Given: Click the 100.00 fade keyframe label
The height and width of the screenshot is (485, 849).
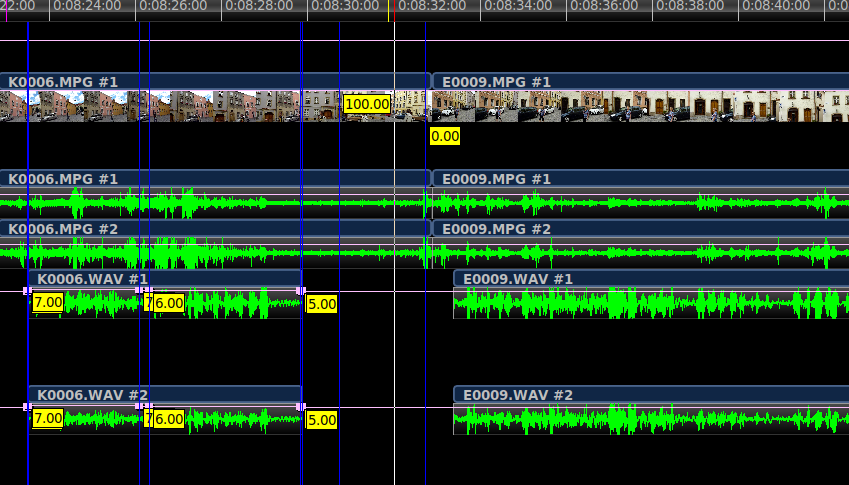Looking at the screenshot, I should click(x=366, y=104).
